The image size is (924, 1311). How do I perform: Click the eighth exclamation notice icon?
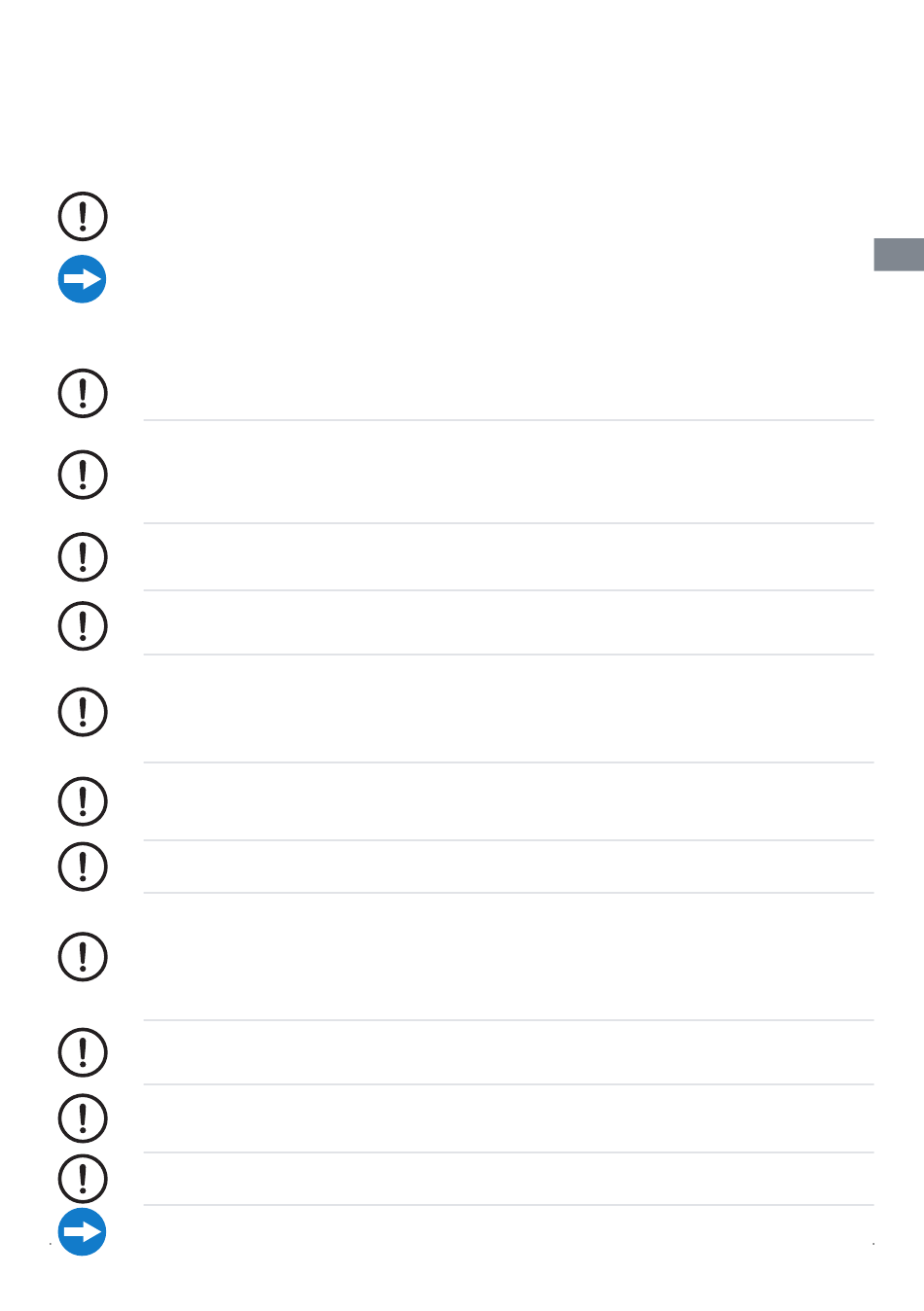click(83, 866)
